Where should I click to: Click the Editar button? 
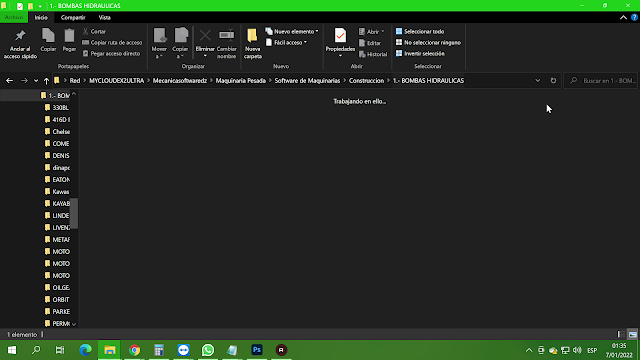370,43
